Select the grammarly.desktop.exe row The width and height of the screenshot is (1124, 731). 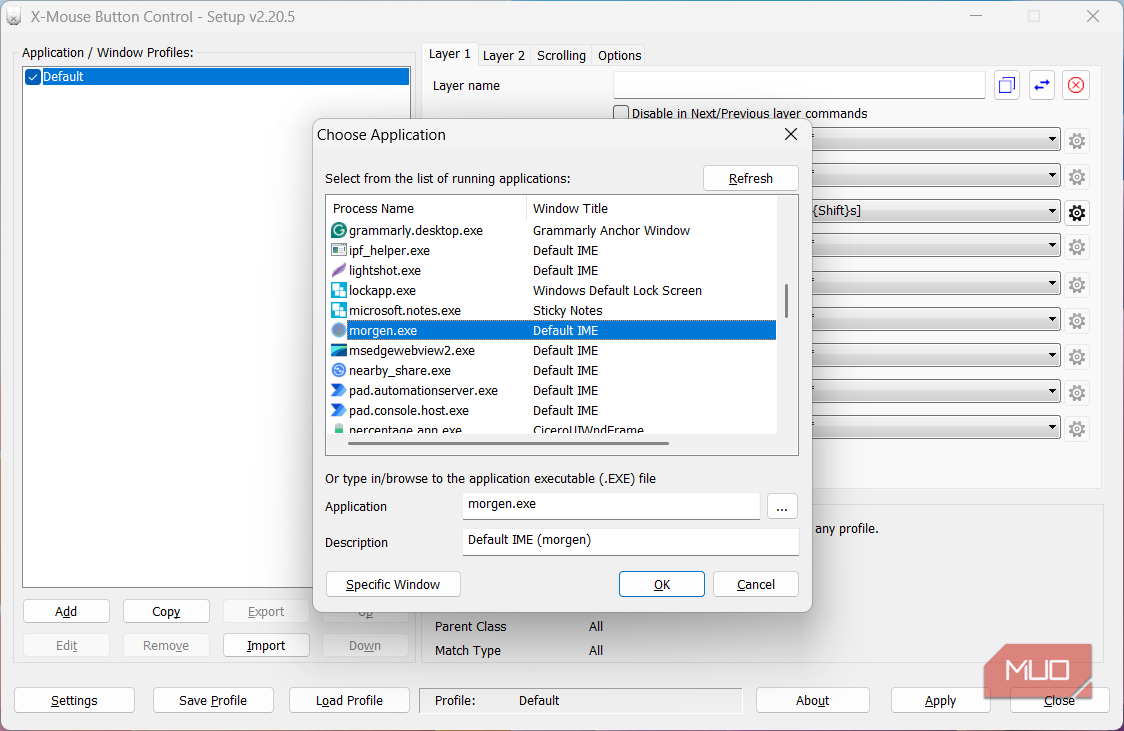(552, 230)
